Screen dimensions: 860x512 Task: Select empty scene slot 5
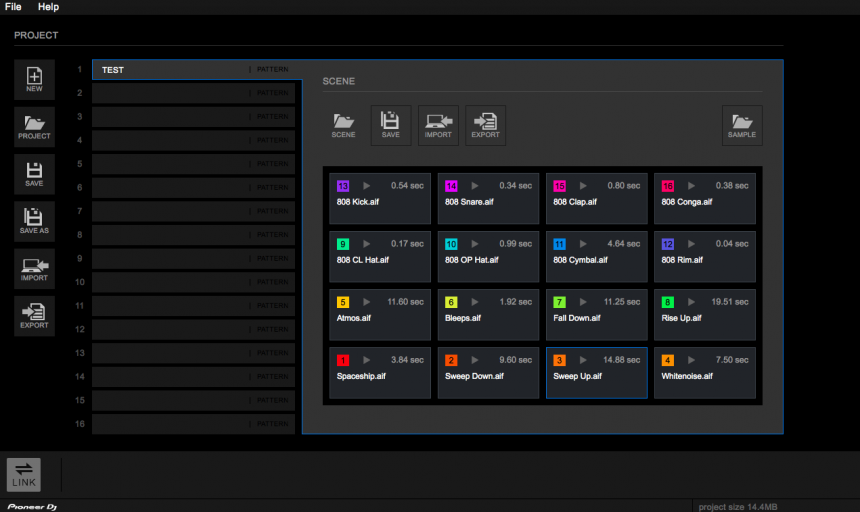click(194, 164)
